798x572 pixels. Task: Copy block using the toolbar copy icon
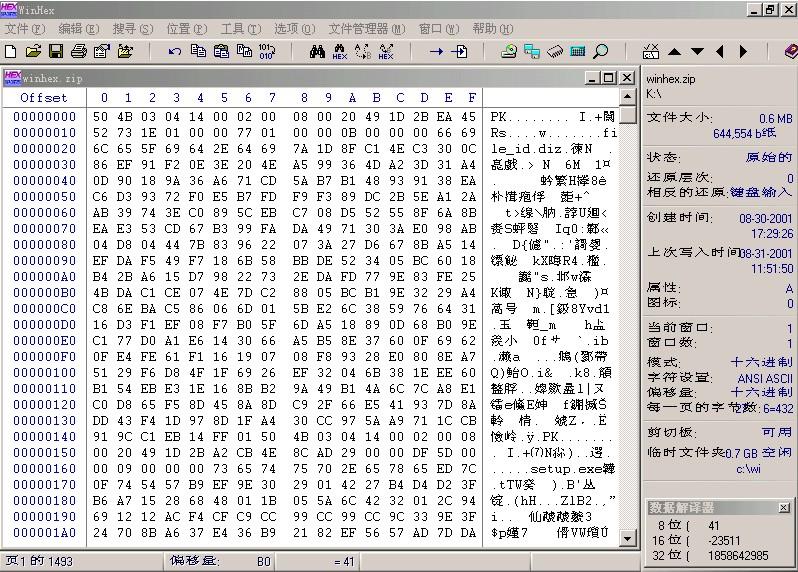(198, 51)
